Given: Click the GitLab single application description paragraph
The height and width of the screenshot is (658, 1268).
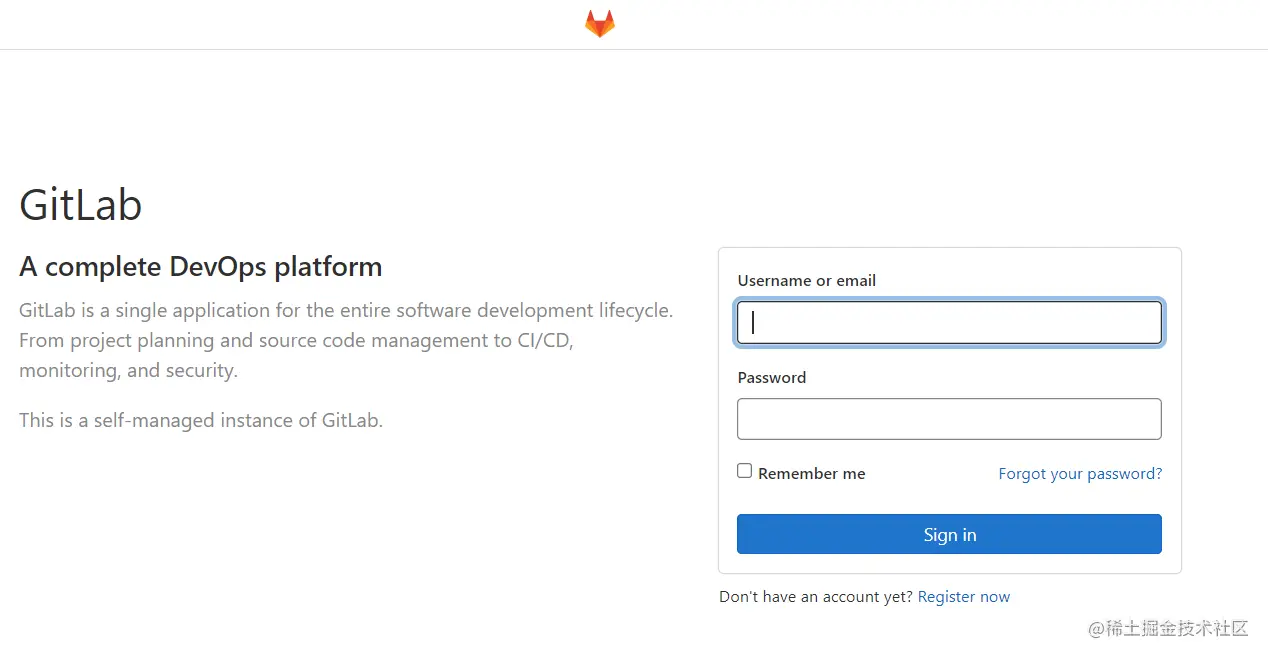Looking at the screenshot, I should 346,340.
